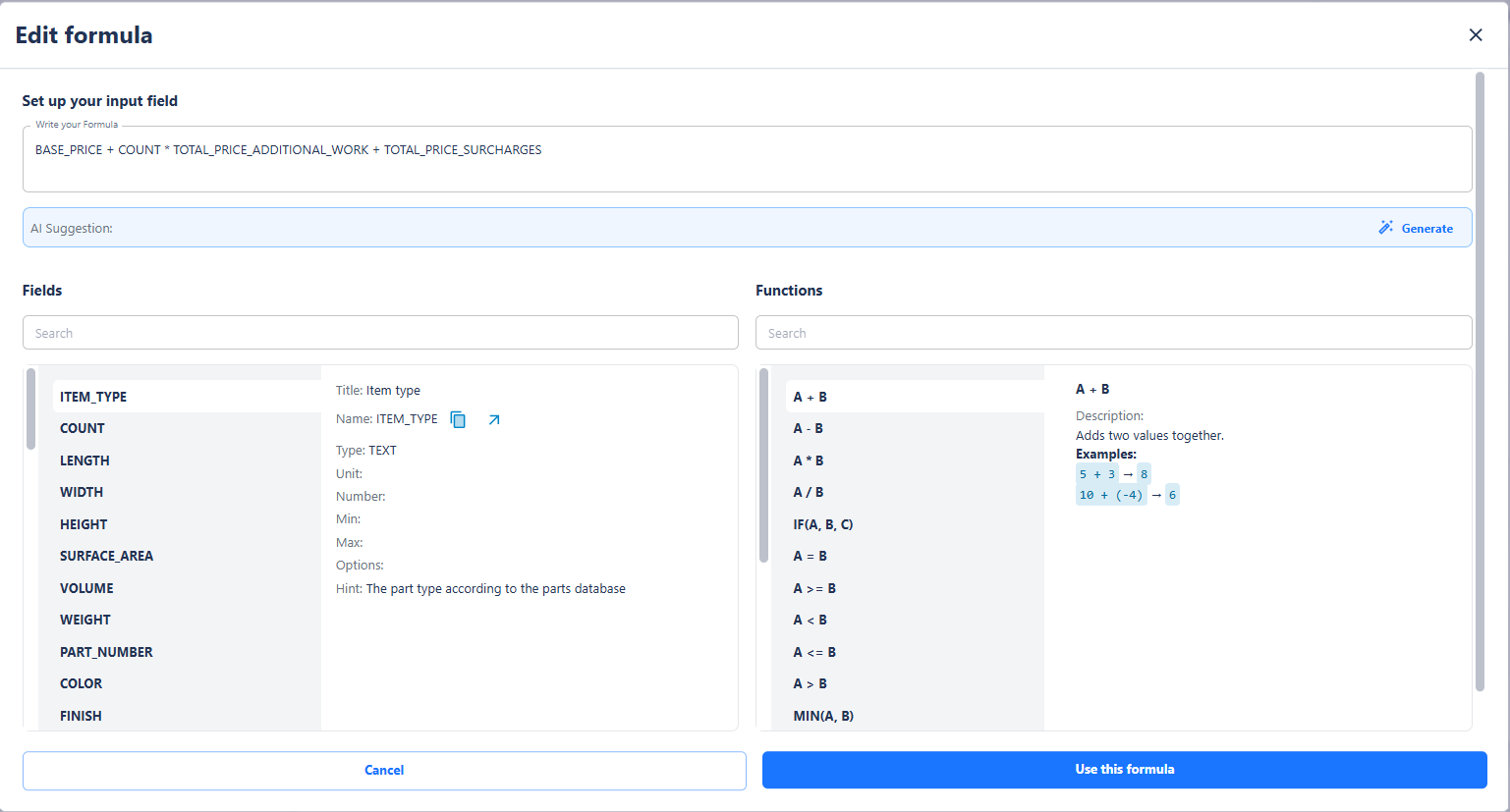The image size is (1510, 812).
Task: Focus the Fields search box
Action: pos(380,333)
